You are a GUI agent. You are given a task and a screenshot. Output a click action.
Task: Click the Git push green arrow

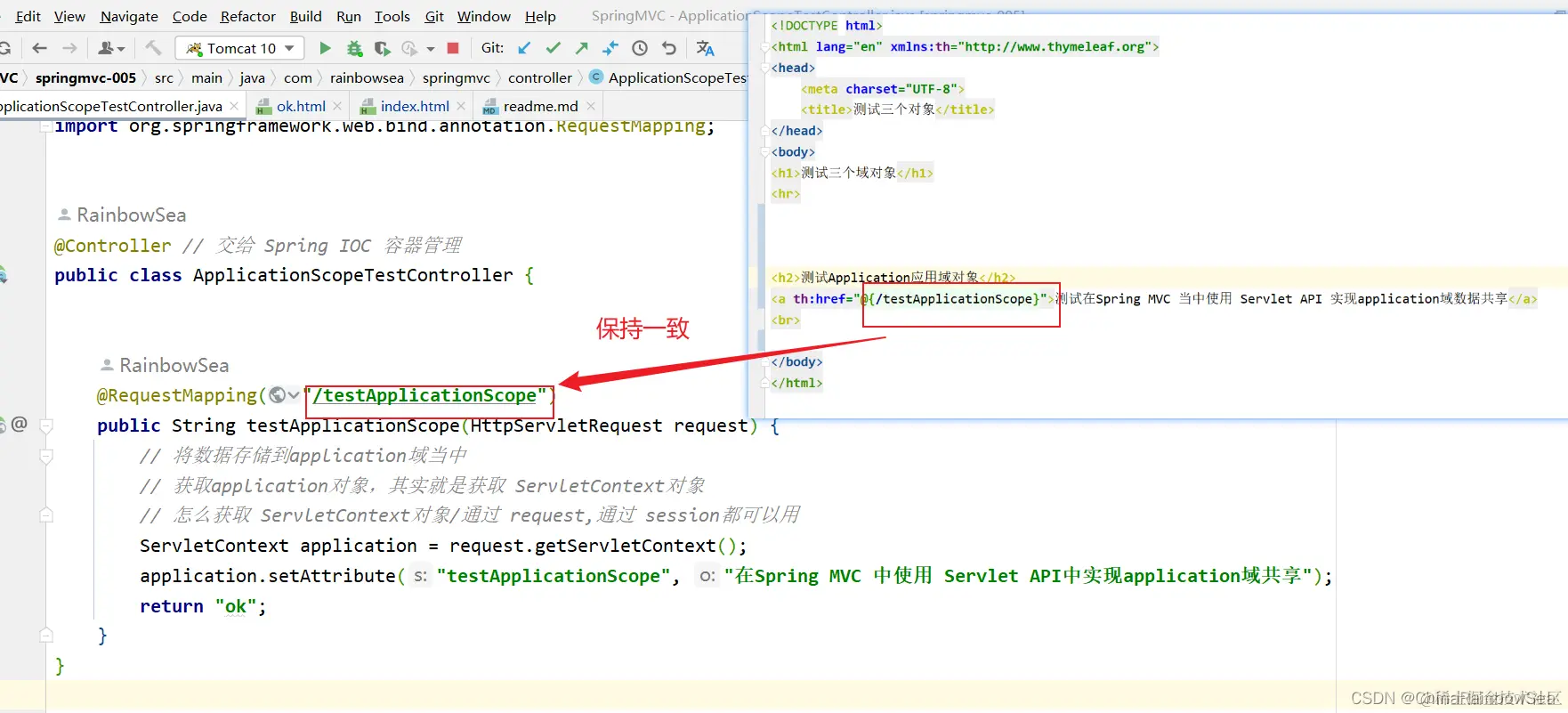[582, 48]
